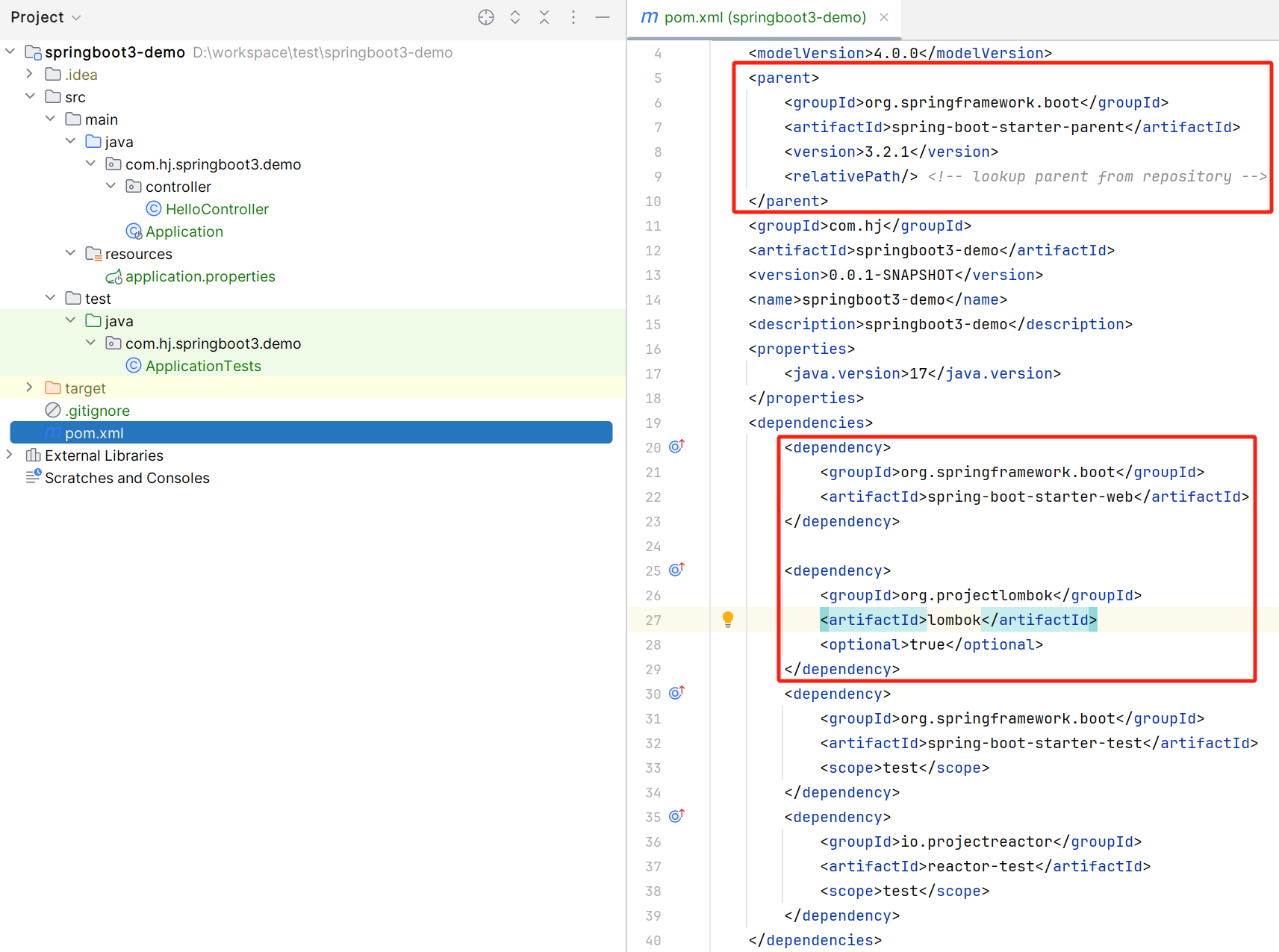Collapse the java folder under test
The image size is (1279, 952).
point(70,320)
